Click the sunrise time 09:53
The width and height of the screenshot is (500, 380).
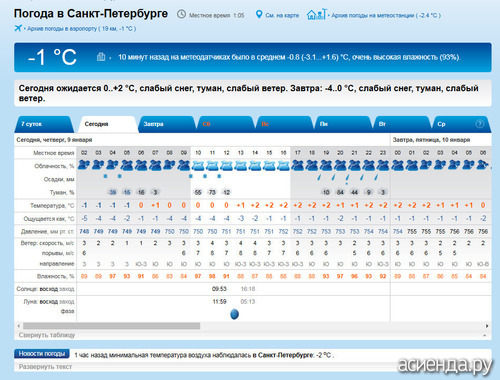coord(219,289)
